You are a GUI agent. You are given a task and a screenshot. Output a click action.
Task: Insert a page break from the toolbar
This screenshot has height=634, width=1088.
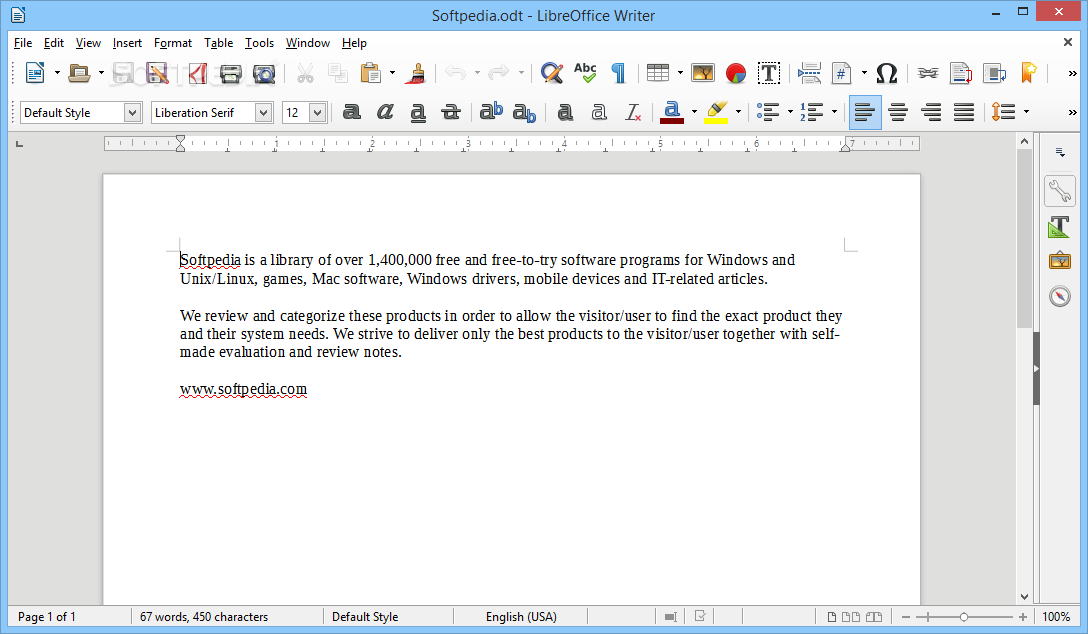[x=809, y=73]
